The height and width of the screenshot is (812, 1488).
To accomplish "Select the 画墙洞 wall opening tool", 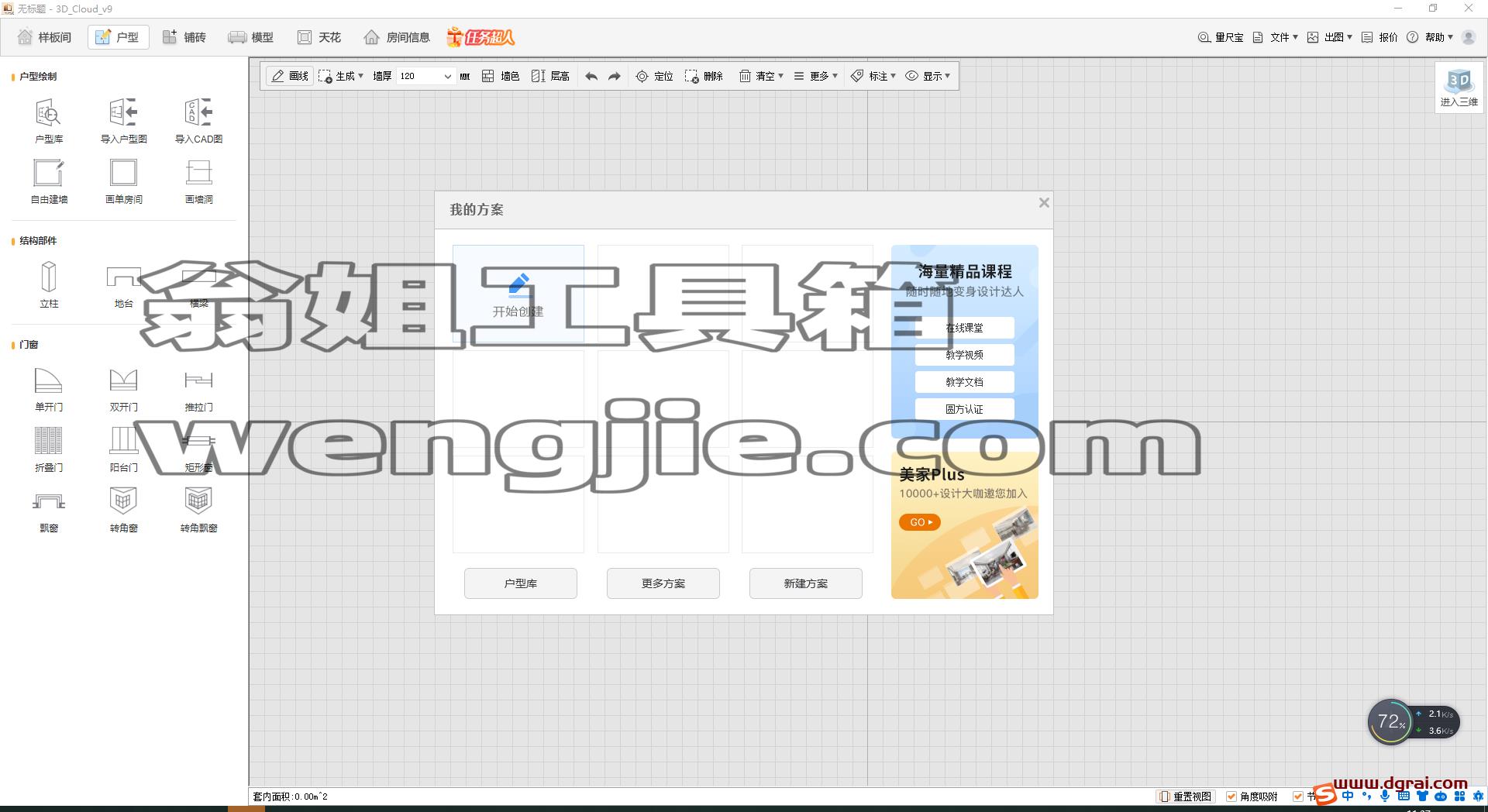I will coord(198,181).
